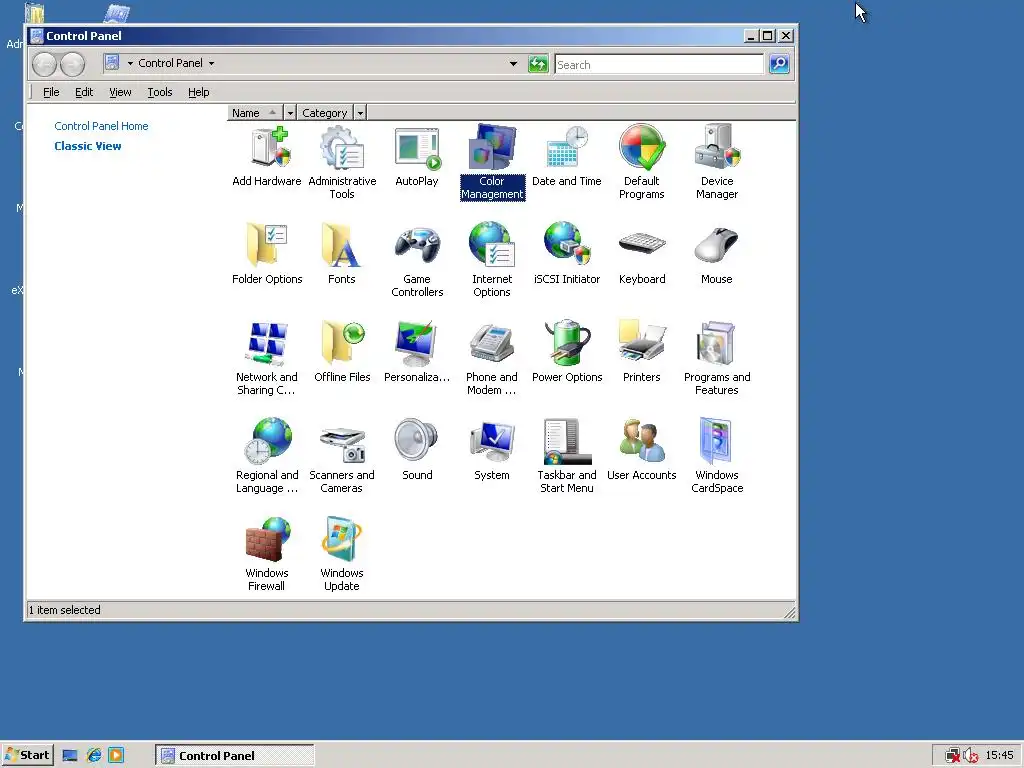Launch Device Manager

coord(716,163)
